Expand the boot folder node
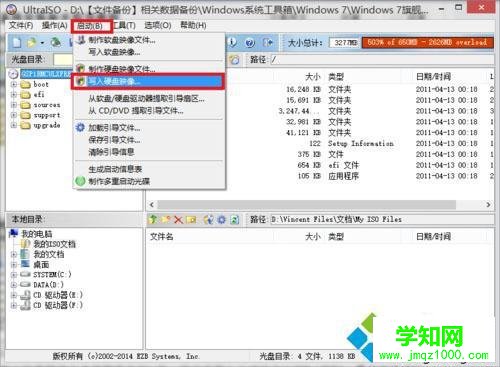This screenshot has width=500, height=367. coord(14,84)
